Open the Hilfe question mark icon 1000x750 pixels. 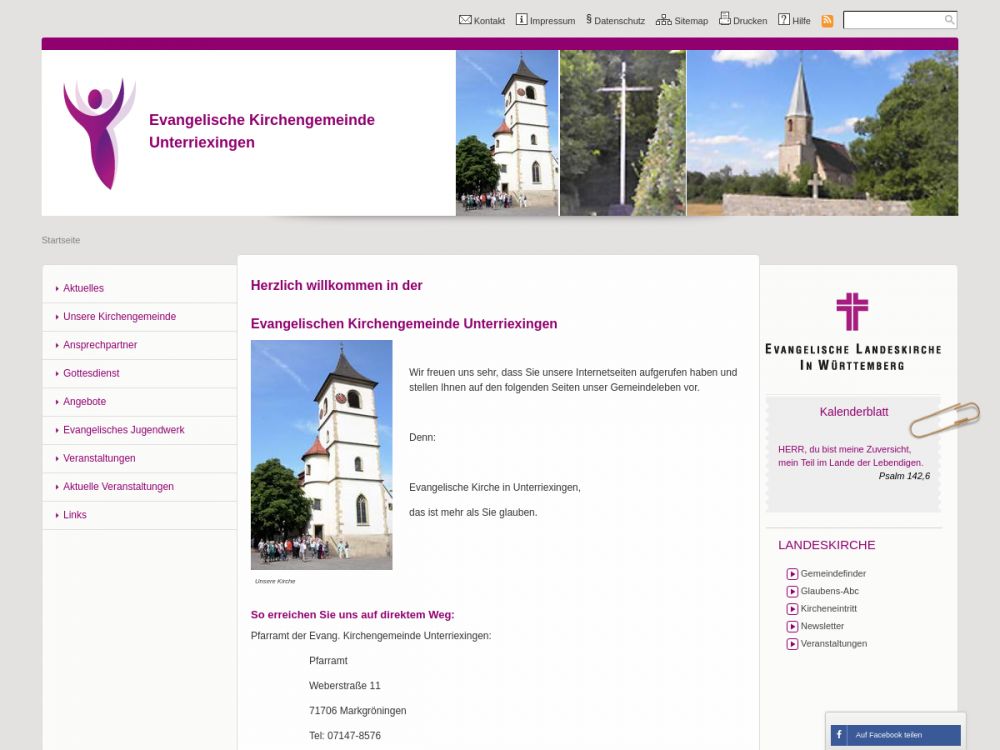pyautogui.click(x=784, y=20)
